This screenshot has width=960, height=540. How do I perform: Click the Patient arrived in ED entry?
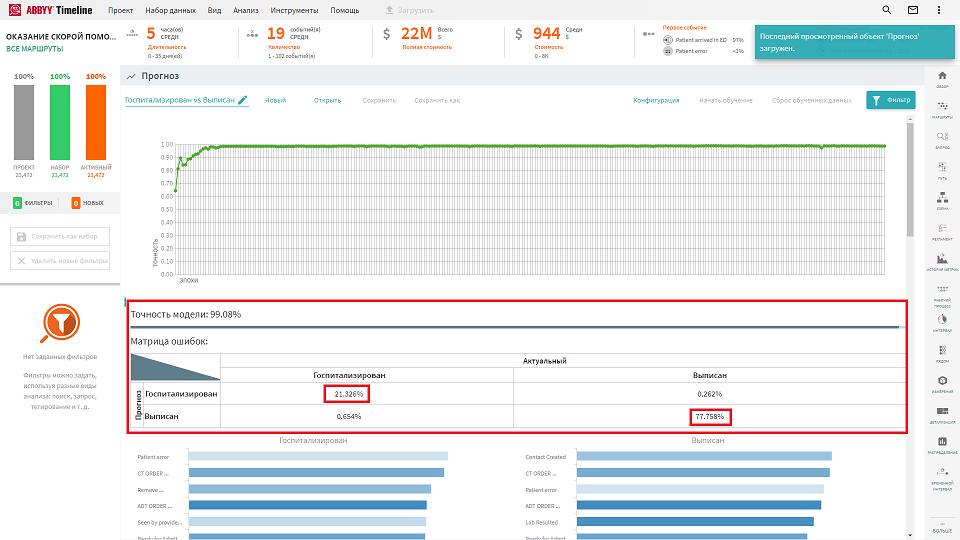click(701, 40)
